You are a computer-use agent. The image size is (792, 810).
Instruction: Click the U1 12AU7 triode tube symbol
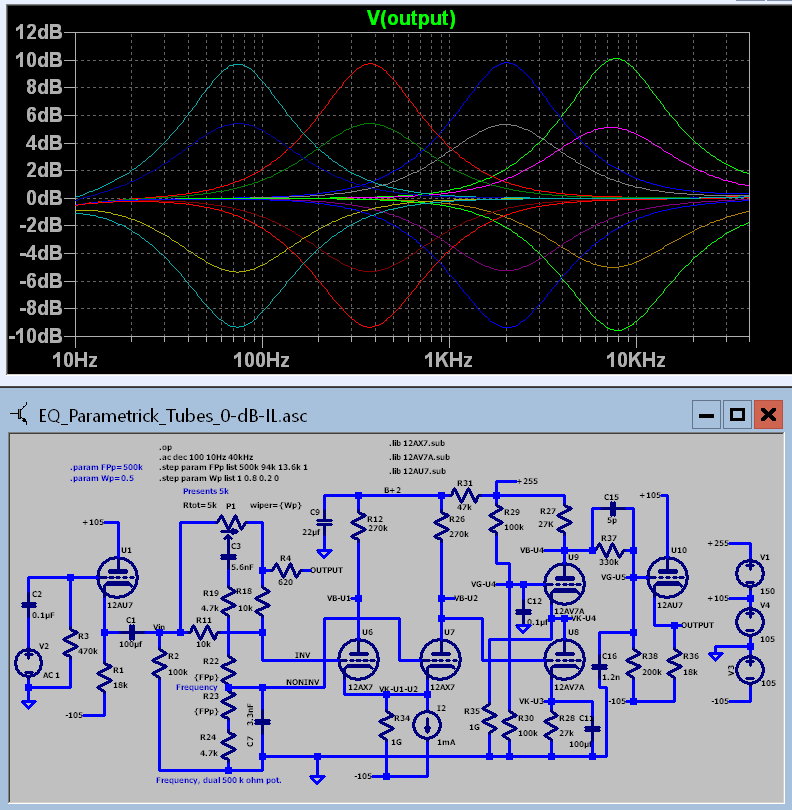pyautogui.click(x=119, y=575)
